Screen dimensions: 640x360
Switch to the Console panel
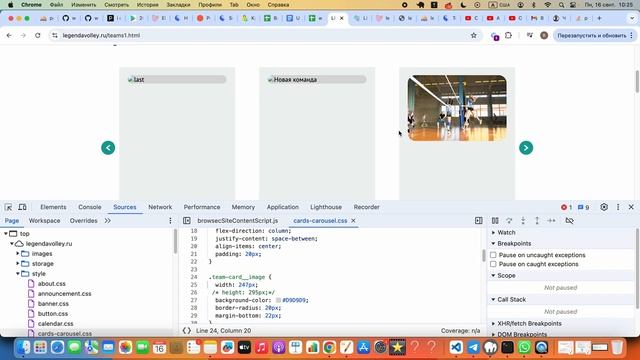90,207
